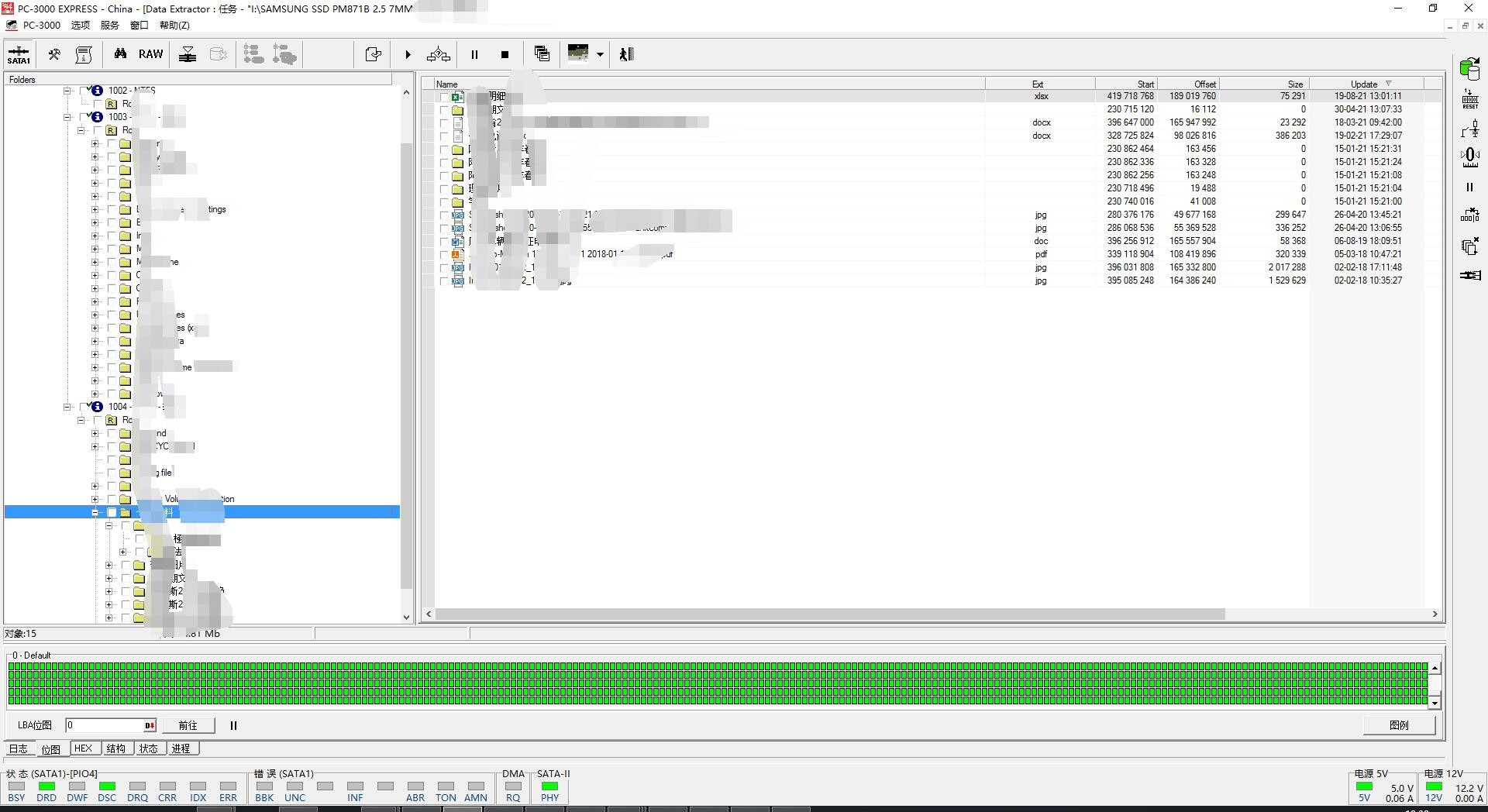The height and width of the screenshot is (812, 1488).
Task: Open the hammer-and-wrench utilities icon
Action: tap(54, 54)
